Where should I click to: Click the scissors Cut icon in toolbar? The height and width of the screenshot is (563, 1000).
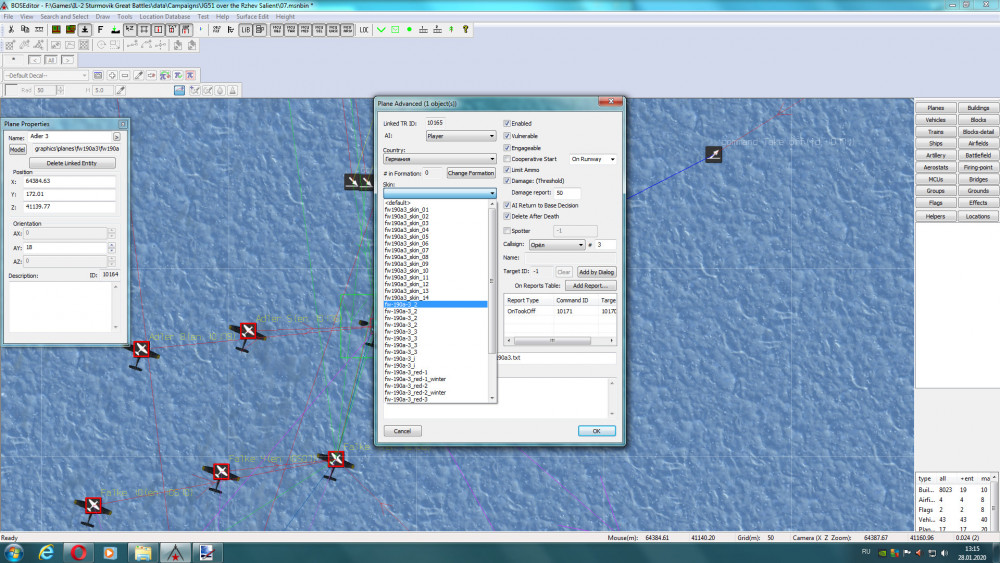pyautogui.click(x=11, y=30)
